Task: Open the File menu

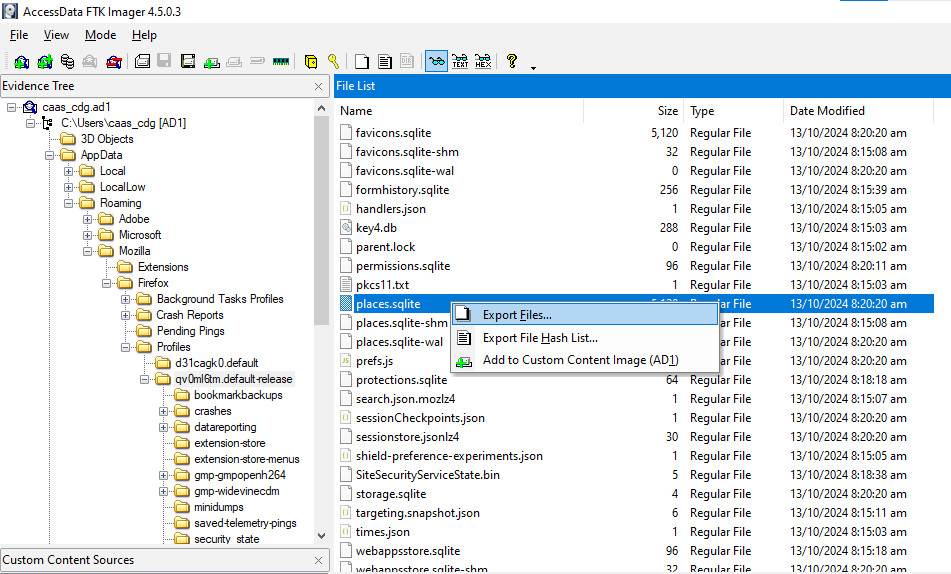Action: [19, 35]
